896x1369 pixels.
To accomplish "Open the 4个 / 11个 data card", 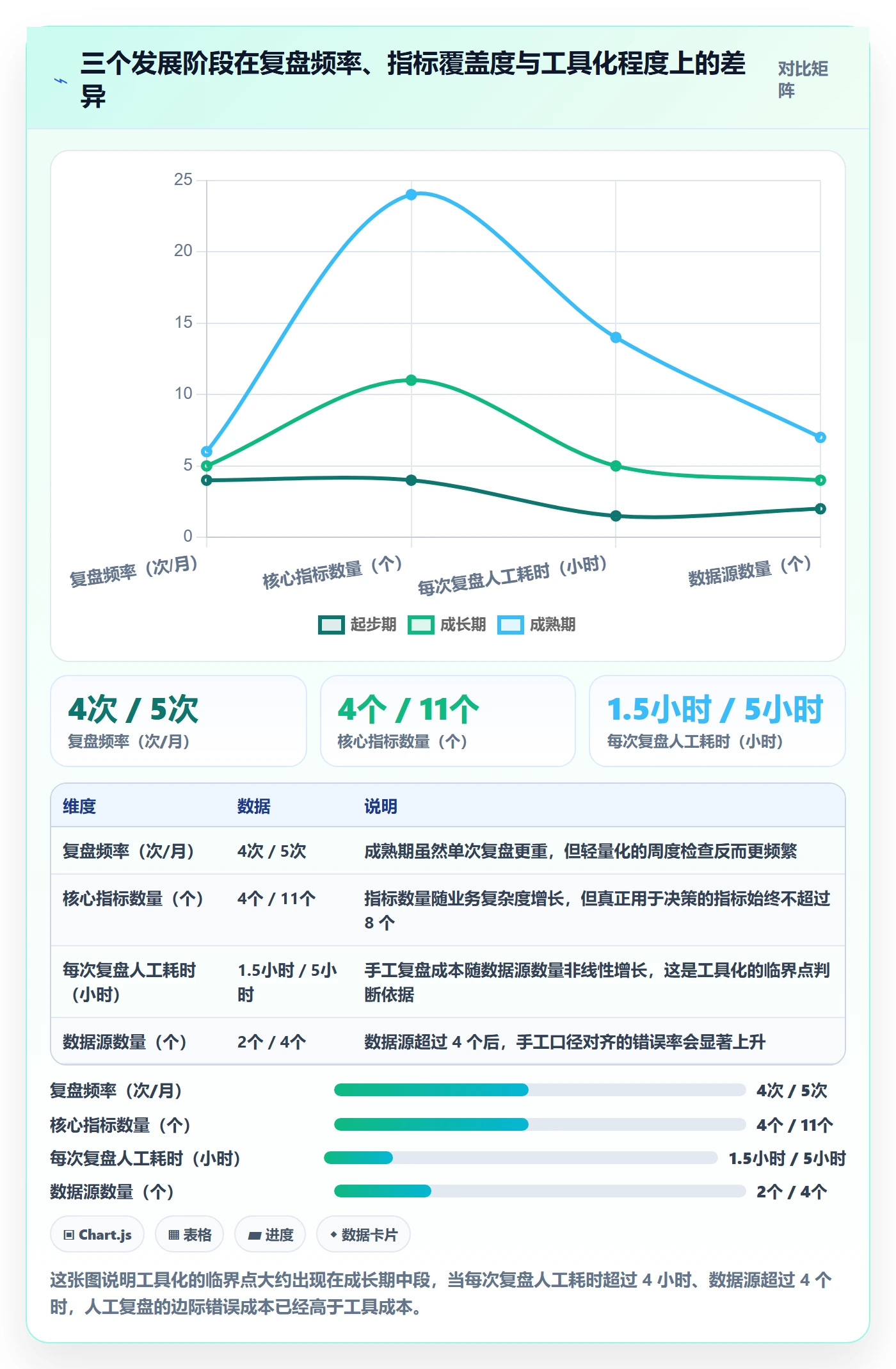I will point(448,721).
